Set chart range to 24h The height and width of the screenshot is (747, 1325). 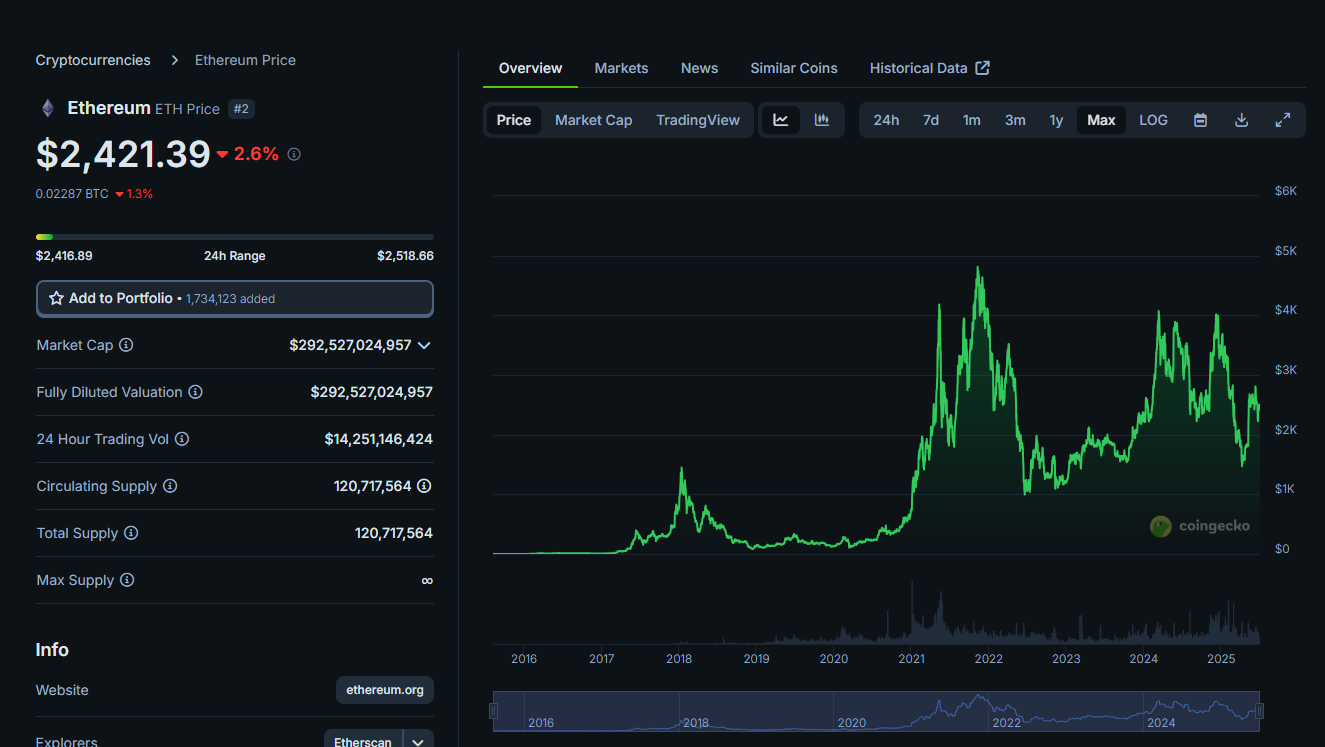[x=886, y=120]
